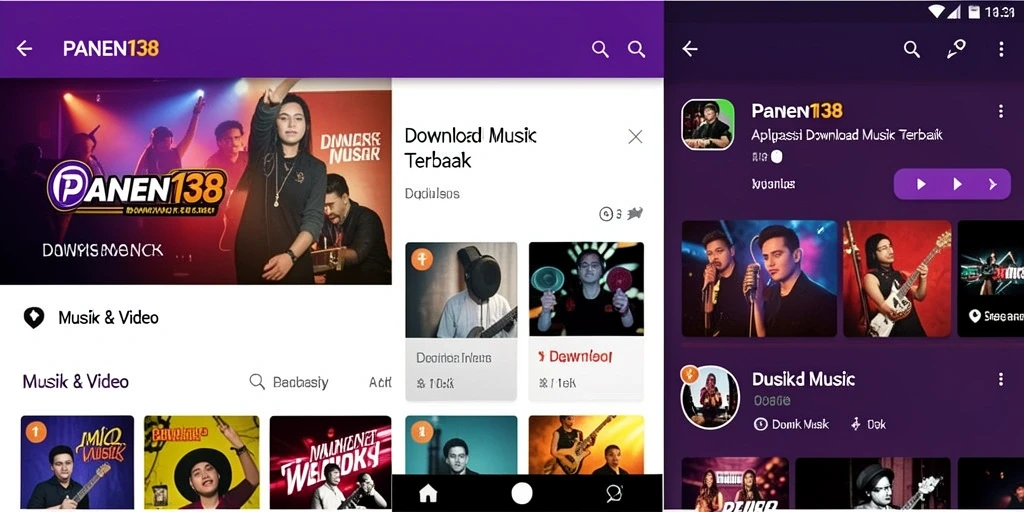Open the three-dot overflow menu in right header
This screenshot has height=512, width=1024.
pyautogui.click(x=1001, y=49)
